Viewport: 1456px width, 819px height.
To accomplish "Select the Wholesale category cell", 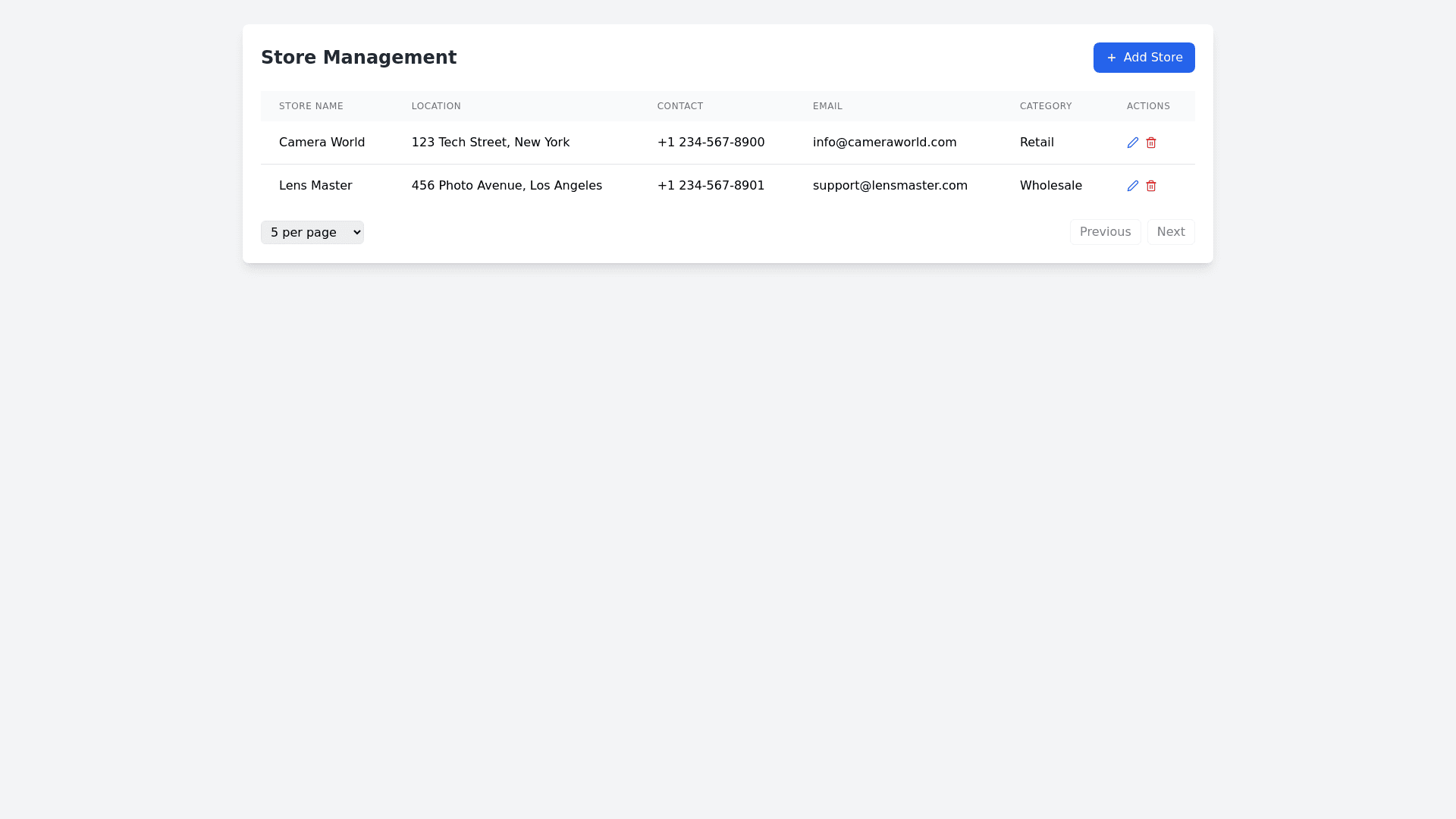I will point(1050,186).
